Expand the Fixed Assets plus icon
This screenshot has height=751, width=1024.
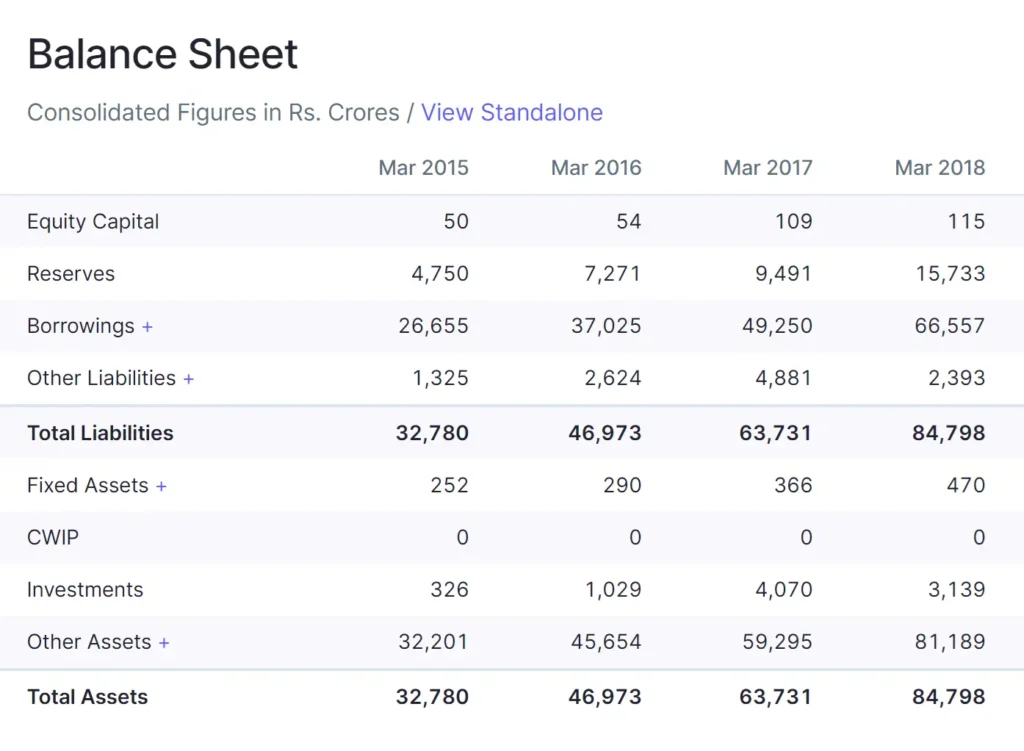pos(161,486)
